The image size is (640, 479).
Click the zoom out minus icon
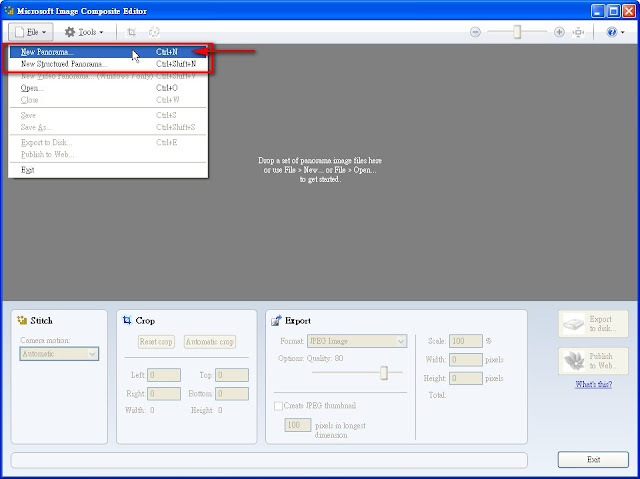475,32
